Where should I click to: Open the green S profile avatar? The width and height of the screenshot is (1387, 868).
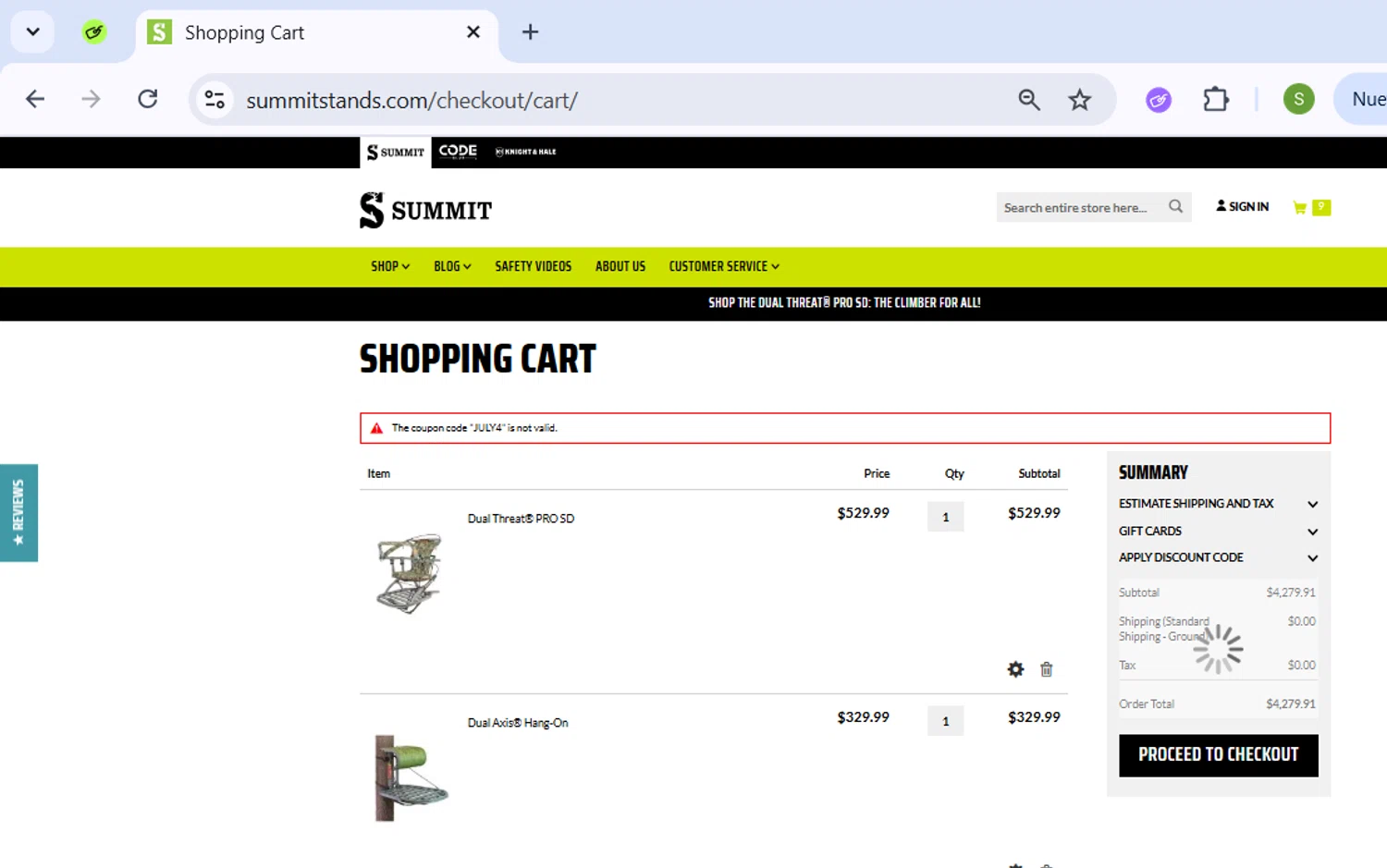click(1298, 99)
